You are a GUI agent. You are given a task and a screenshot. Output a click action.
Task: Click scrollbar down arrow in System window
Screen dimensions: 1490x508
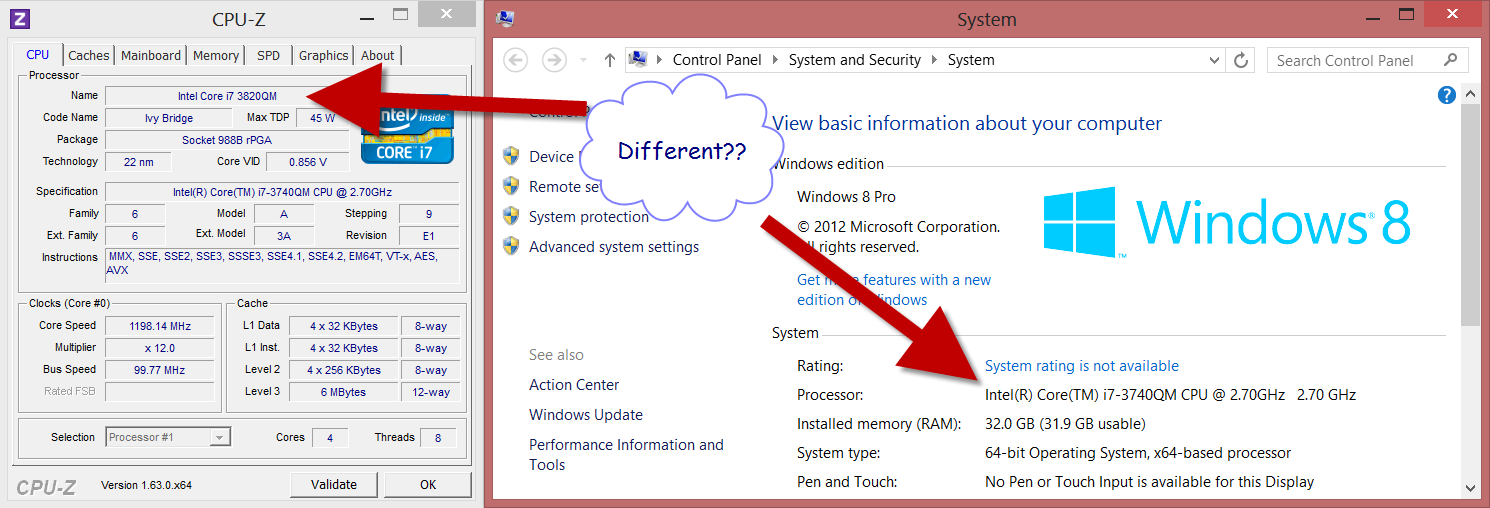tap(1470, 488)
